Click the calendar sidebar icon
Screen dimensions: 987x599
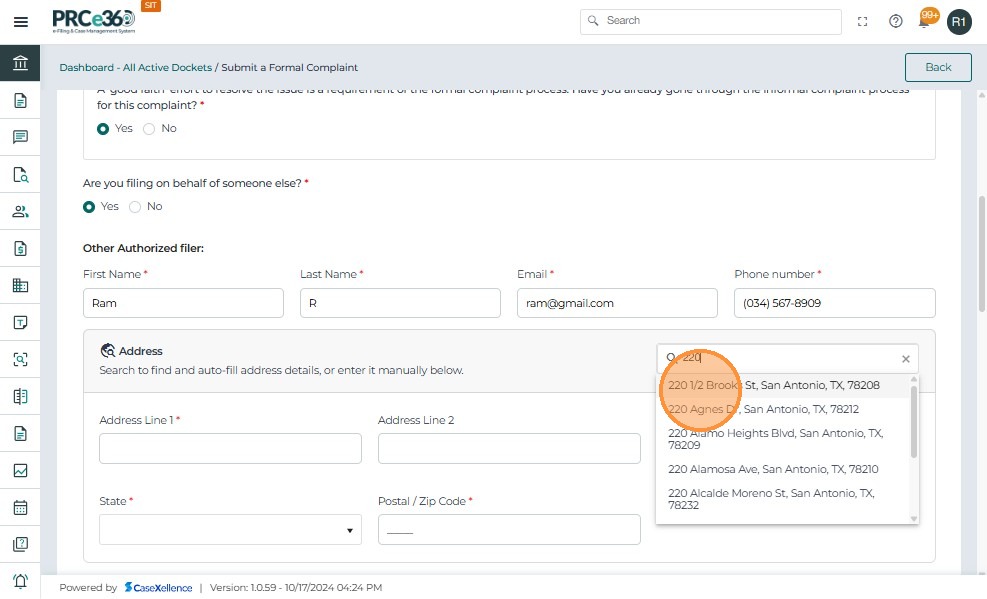[20, 507]
